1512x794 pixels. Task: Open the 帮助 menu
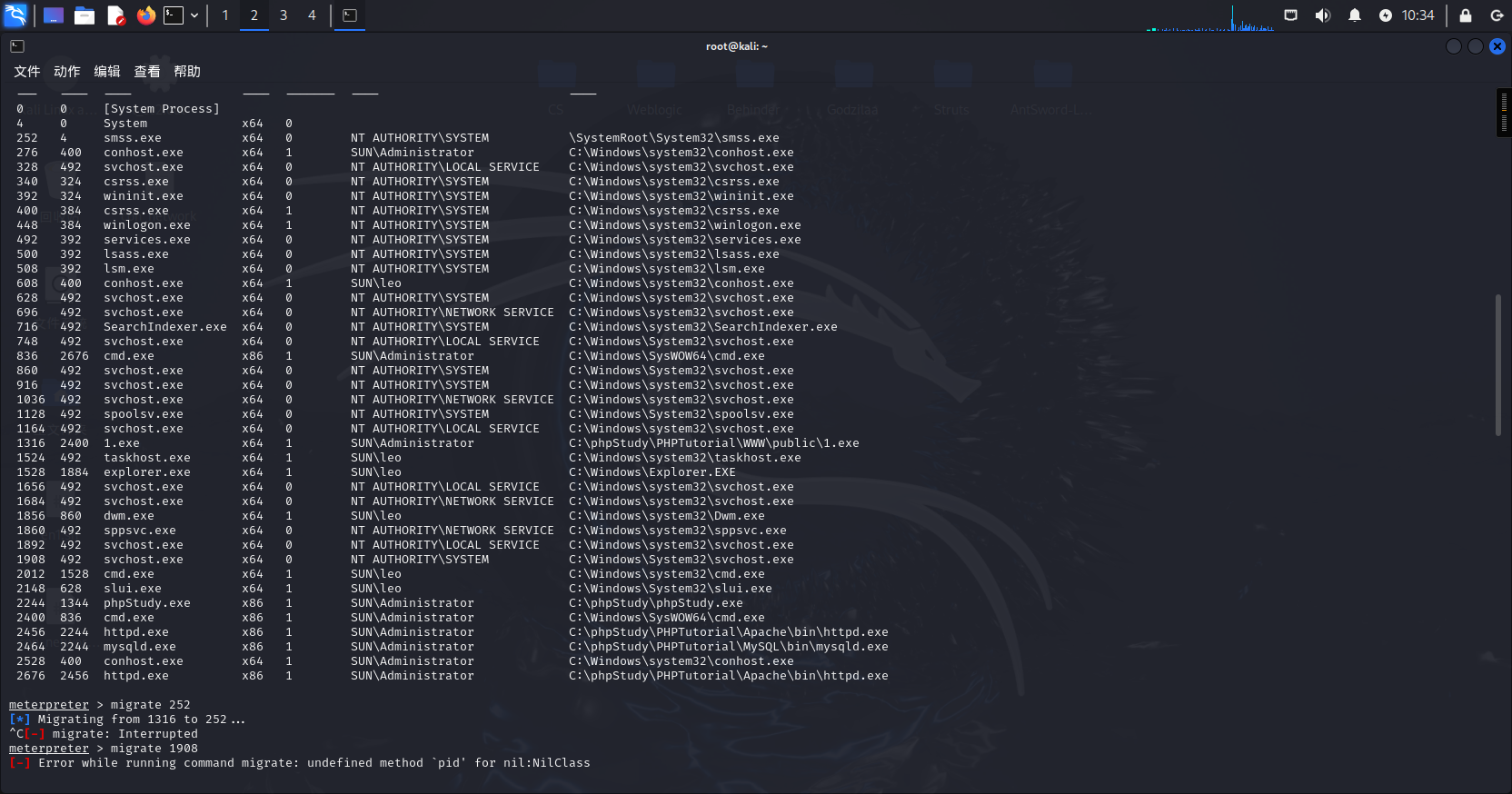pos(187,72)
